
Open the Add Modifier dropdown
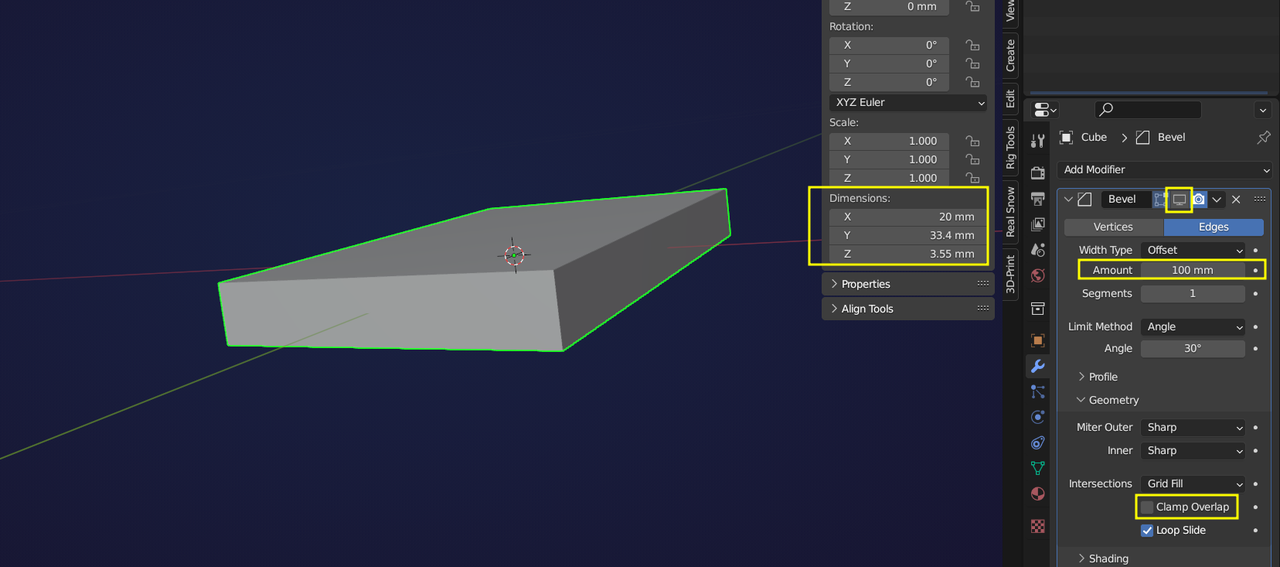(x=1165, y=170)
